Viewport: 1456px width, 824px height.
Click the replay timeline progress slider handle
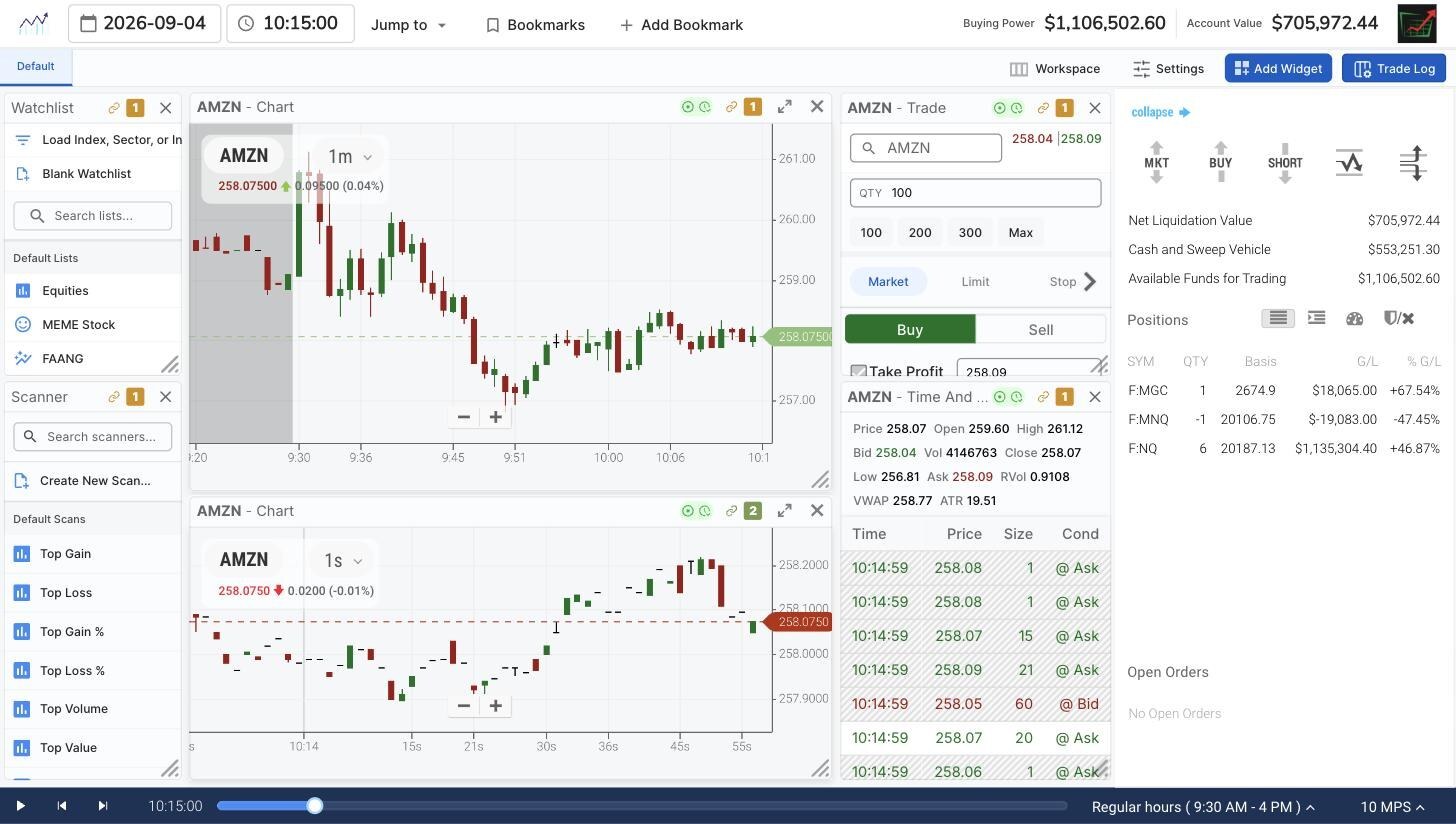[x=315, y=806]
